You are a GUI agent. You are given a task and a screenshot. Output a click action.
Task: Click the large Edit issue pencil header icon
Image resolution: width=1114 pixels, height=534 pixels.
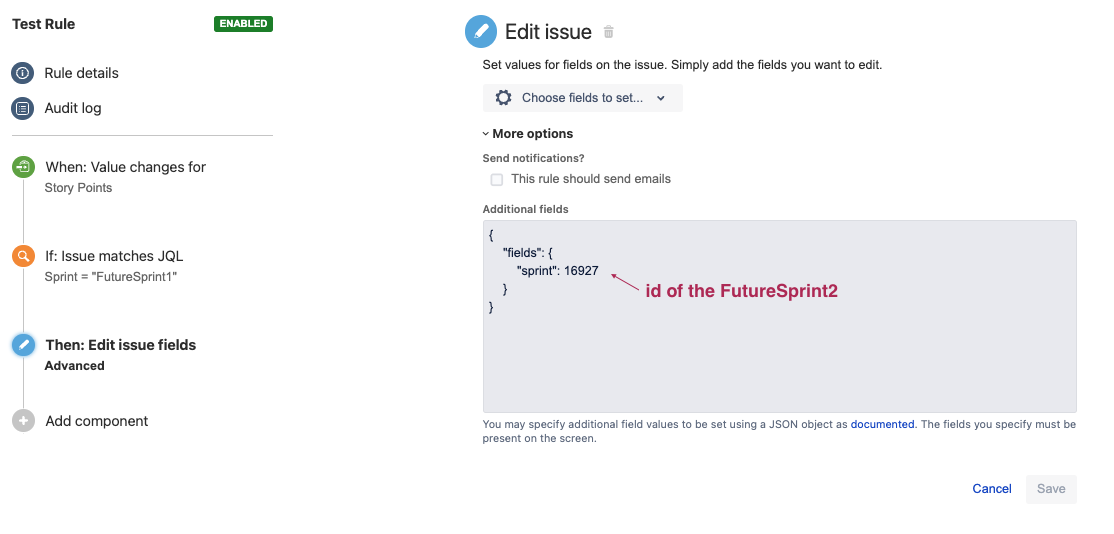point(481,32)
